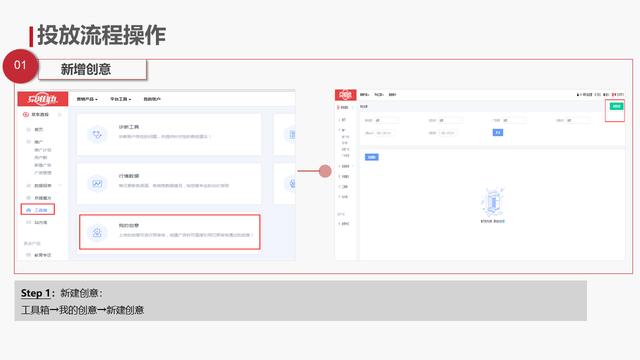Viewport: 640px width, 360px height.
Task: Select 数据报表 in the left screenshot sidebar
Action: coord(43,186)
